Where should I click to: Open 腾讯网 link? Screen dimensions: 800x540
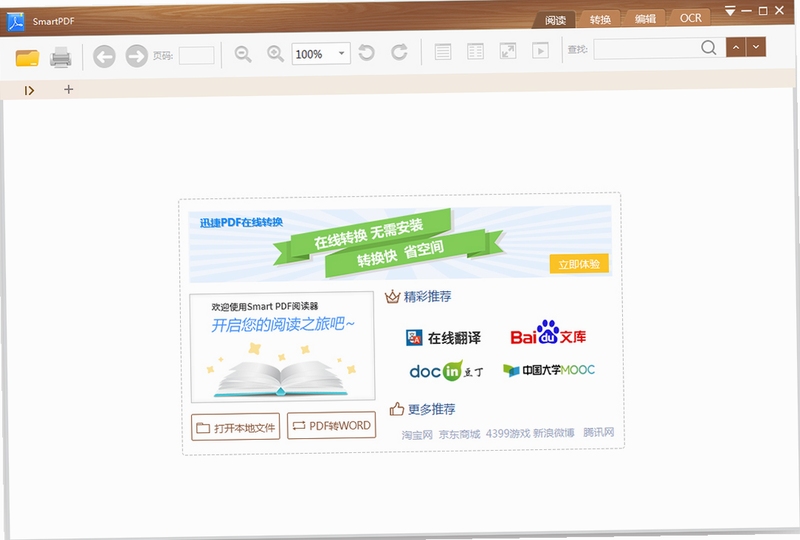coord(598,432)
